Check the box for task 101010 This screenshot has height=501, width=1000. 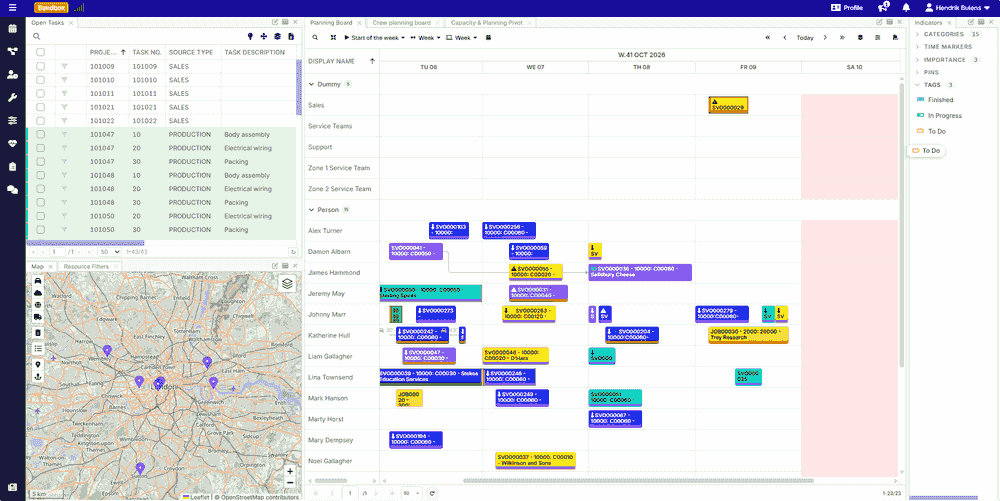(41, 80)
